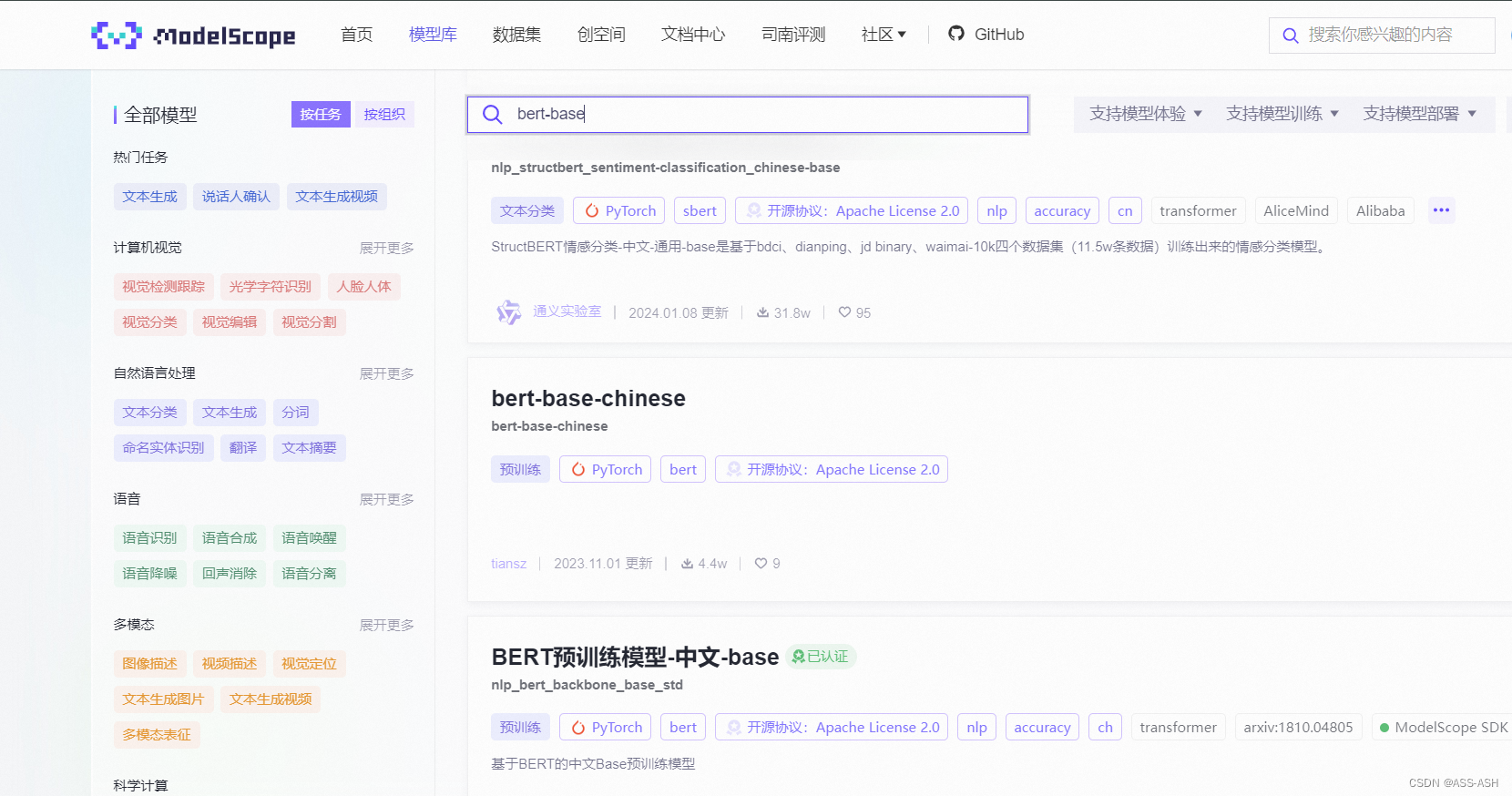Screen dimensions: 1512x796
Task: Expand the 社区 menu dropdown
Action: [x=884, y=35]
